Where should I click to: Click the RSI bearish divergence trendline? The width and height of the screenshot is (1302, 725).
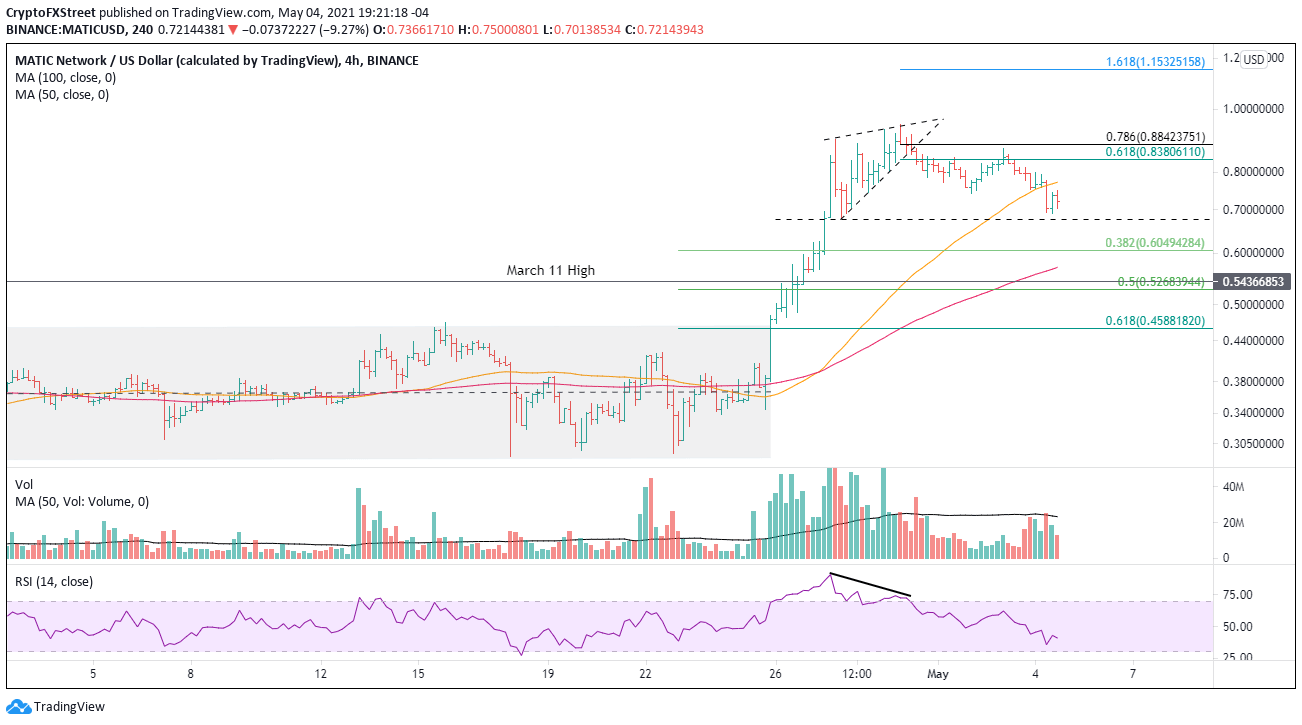[x=870, y=585]
